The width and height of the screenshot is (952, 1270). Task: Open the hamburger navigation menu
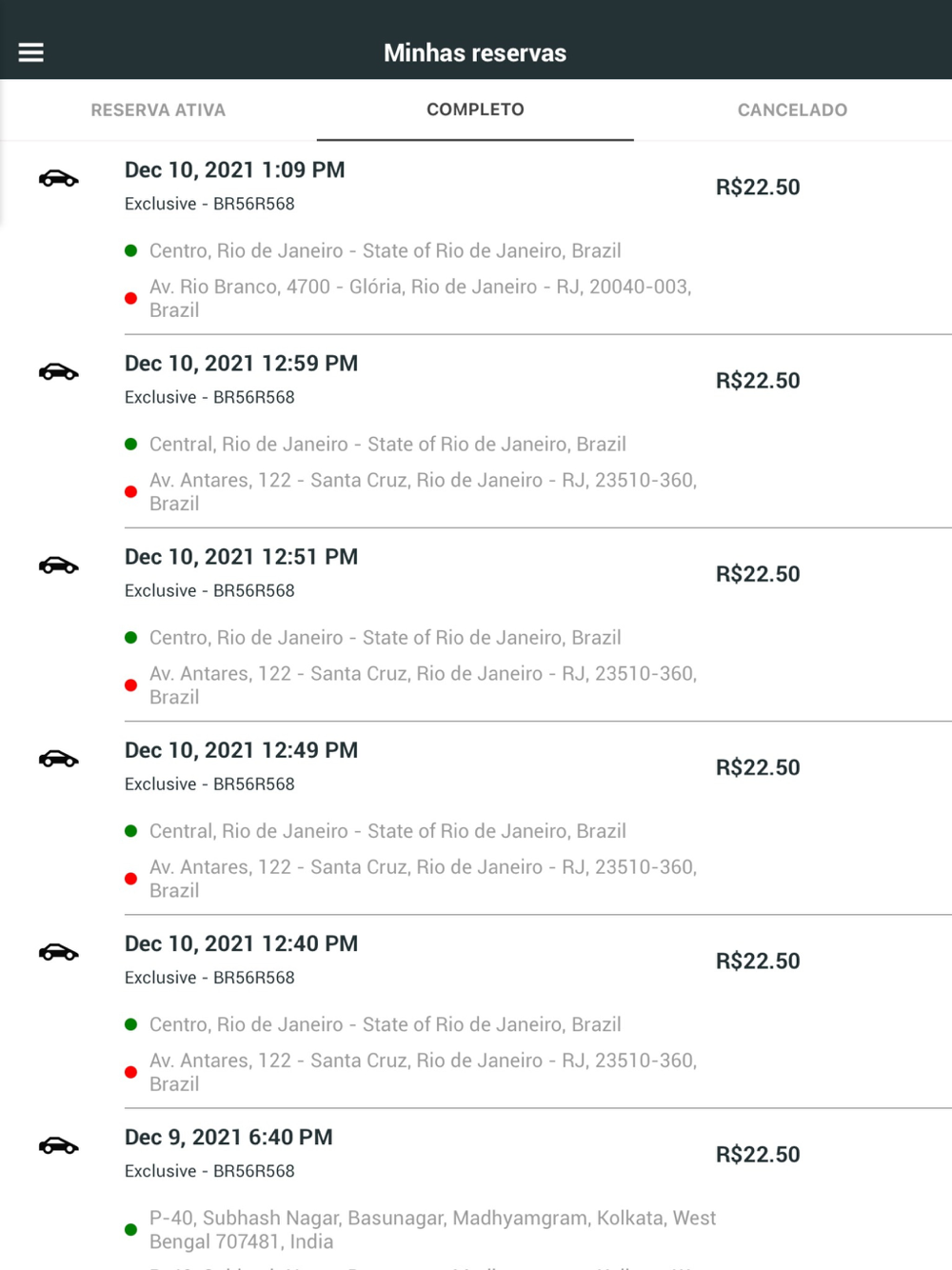[x=31, y=52]
